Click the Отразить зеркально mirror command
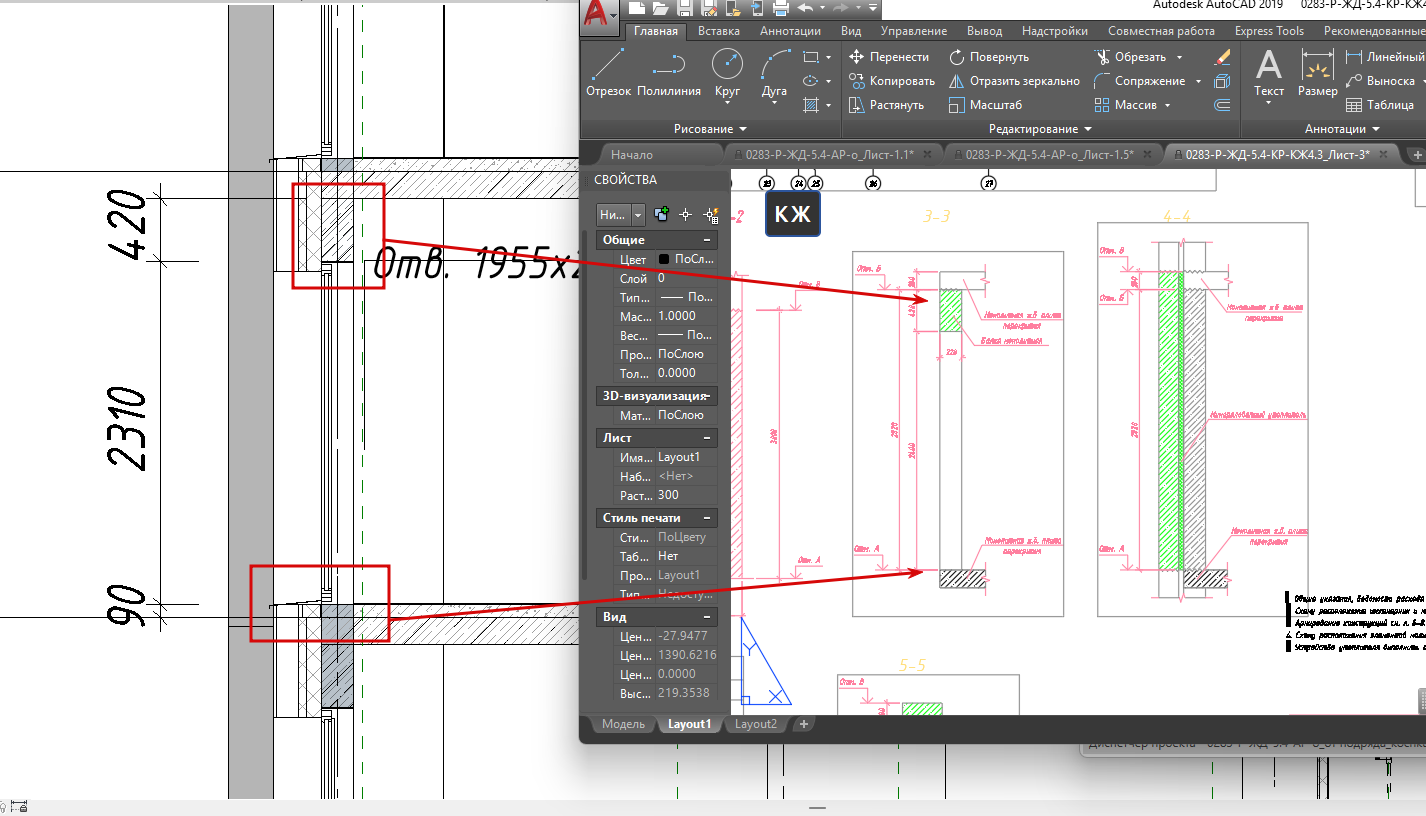Screen dimensions: 1426x816 [1014, 81]
